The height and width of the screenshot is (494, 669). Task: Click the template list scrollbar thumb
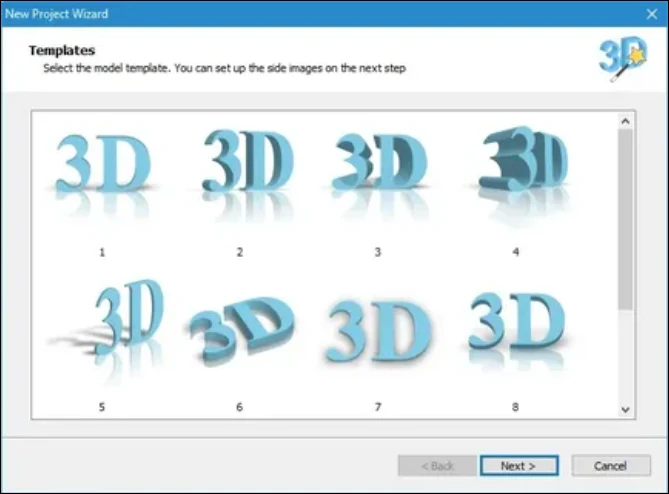pos(625,220)
